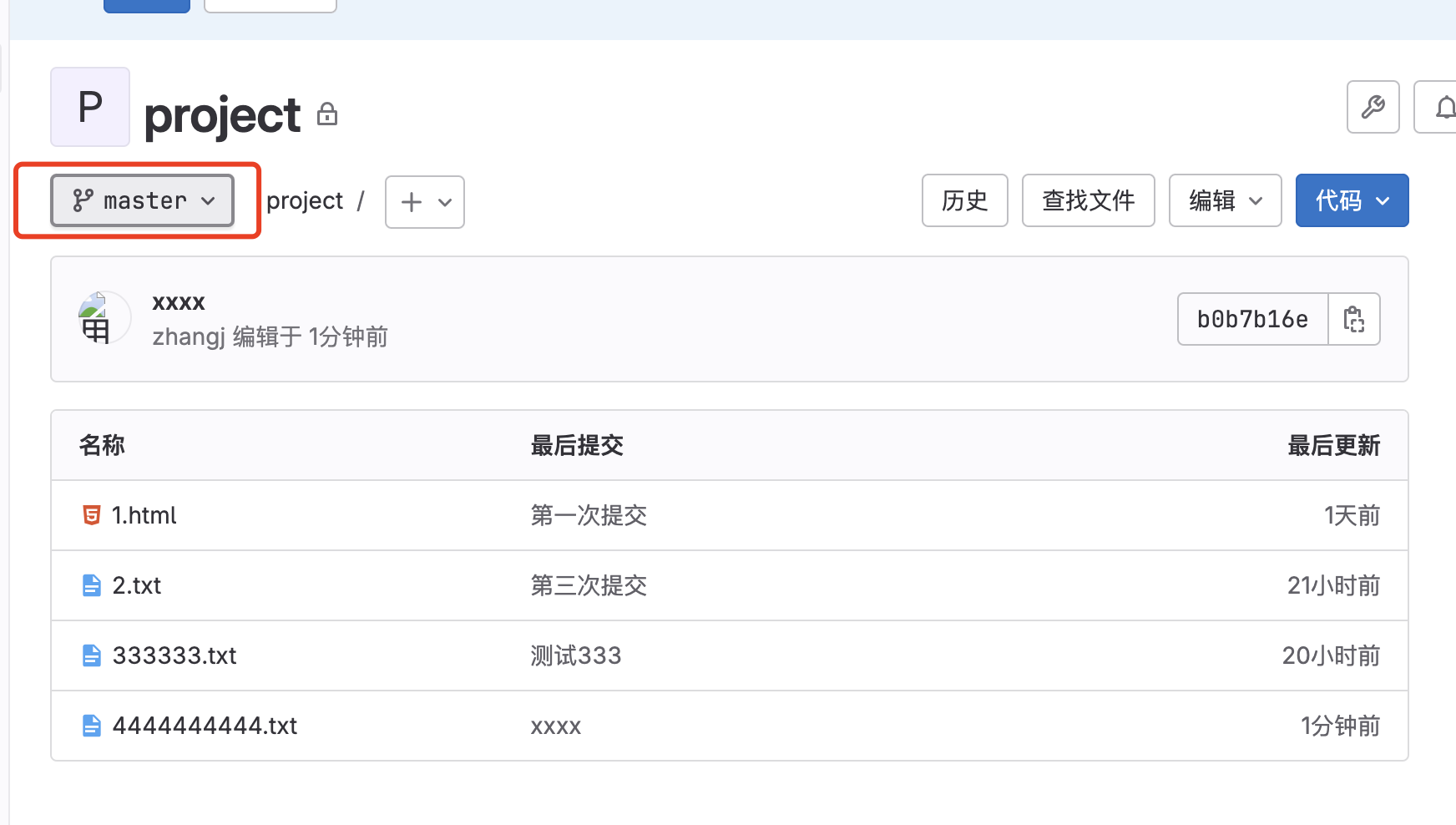Viewport: 1456px width, 825px height.
Task: Open the blue 代码 dropdown
Action: pos(1352,200)
